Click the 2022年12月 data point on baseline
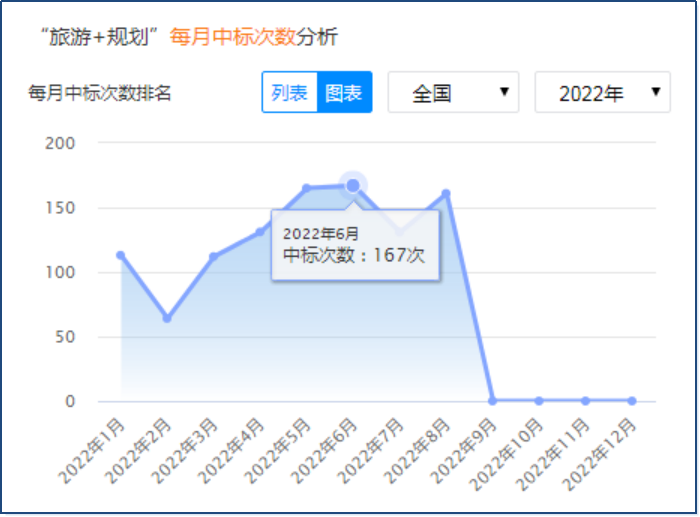The width and height of the screenshot is (700, 517). coord(632,401)
